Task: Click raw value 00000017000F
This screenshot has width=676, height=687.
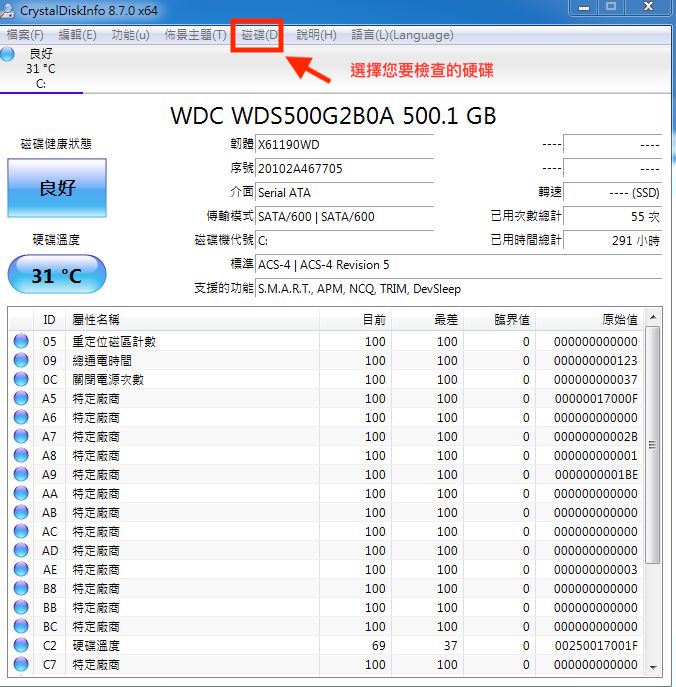Action: pyautogui.click(x=596, y=399)
